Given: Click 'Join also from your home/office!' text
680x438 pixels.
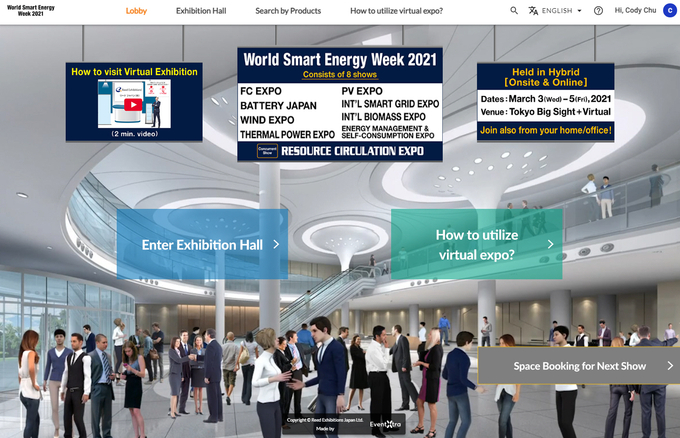Looking at the screenshot, I should coord(546,130).
